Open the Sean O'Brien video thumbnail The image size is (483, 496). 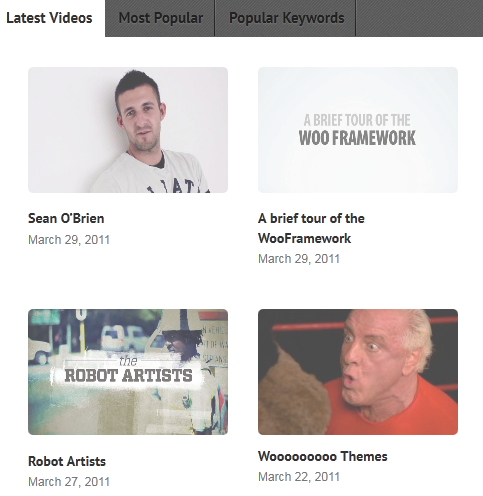tap(128, 130)
